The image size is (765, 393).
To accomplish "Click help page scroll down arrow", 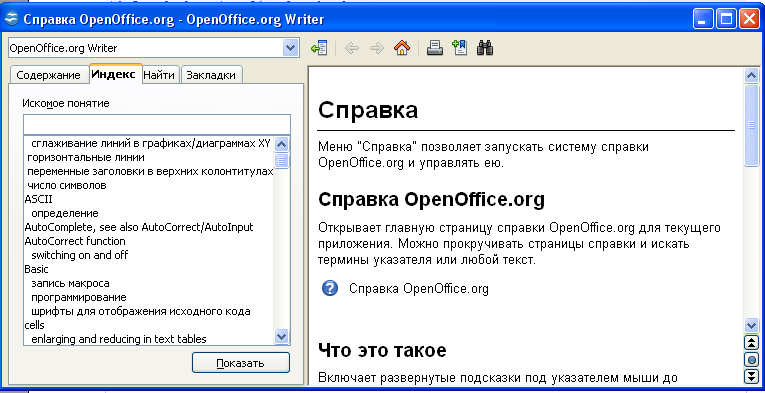I will click(751, 325).
